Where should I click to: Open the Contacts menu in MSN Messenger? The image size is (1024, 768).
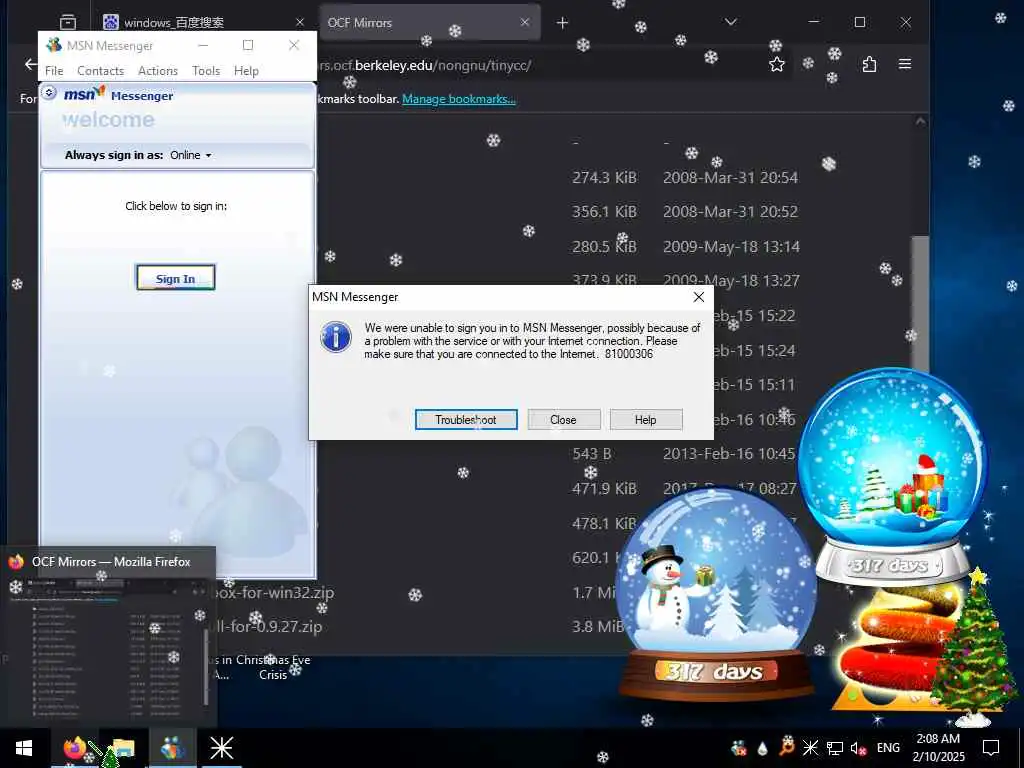[101, 71]
